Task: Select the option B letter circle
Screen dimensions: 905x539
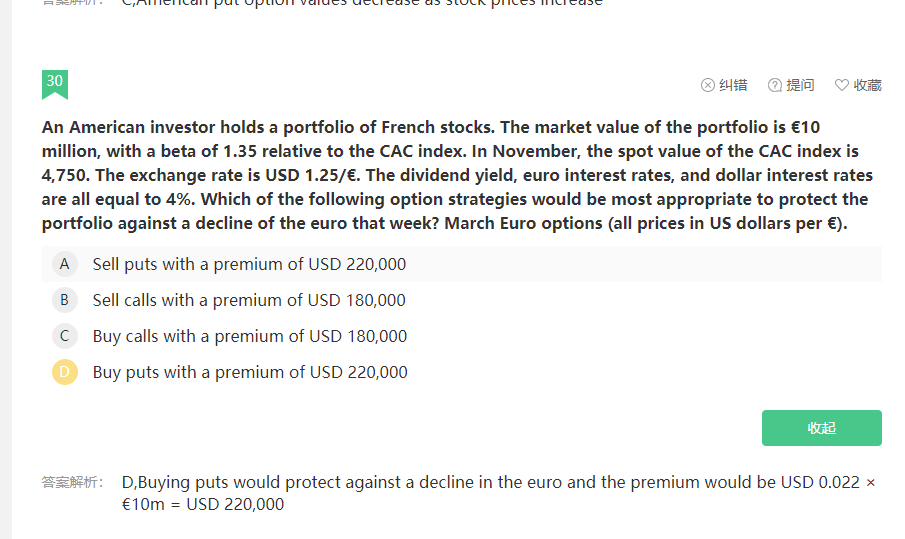Action: point(64,300)
